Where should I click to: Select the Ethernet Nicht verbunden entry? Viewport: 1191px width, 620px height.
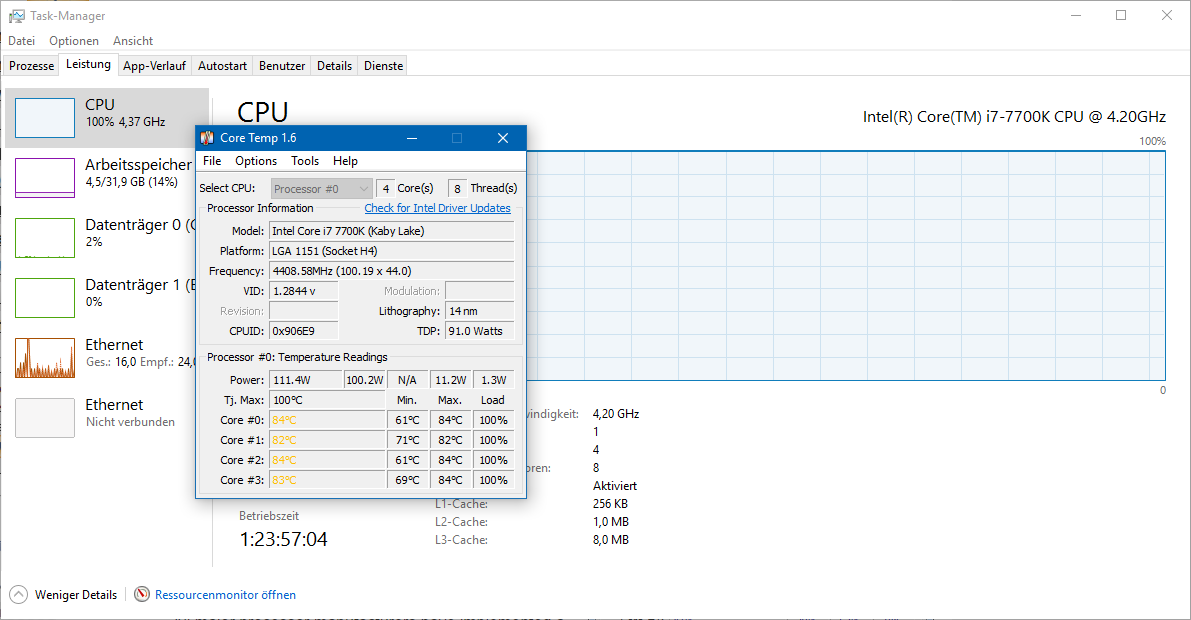pos(106,417)
